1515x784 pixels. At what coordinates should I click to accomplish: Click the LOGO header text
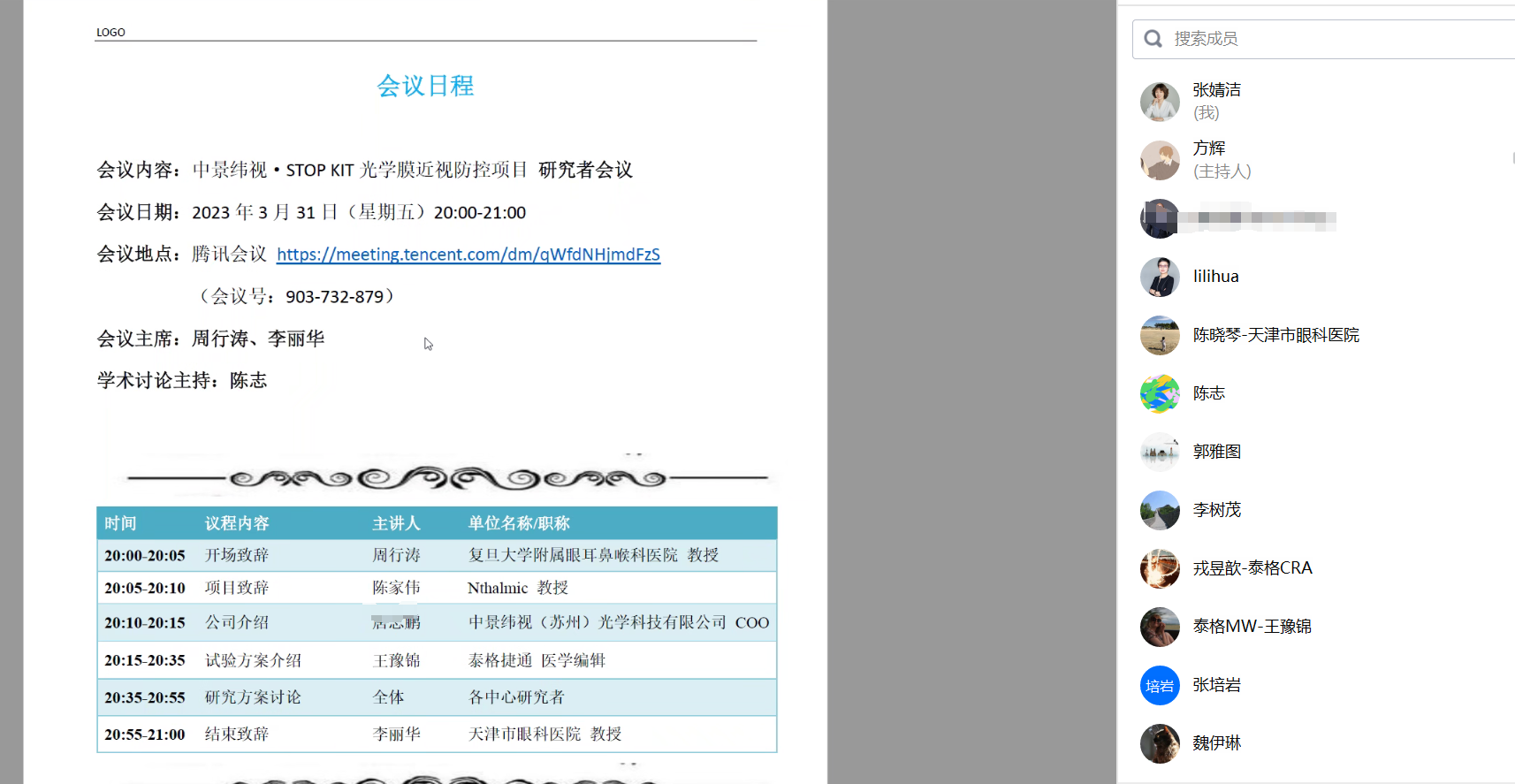point(110,33)
